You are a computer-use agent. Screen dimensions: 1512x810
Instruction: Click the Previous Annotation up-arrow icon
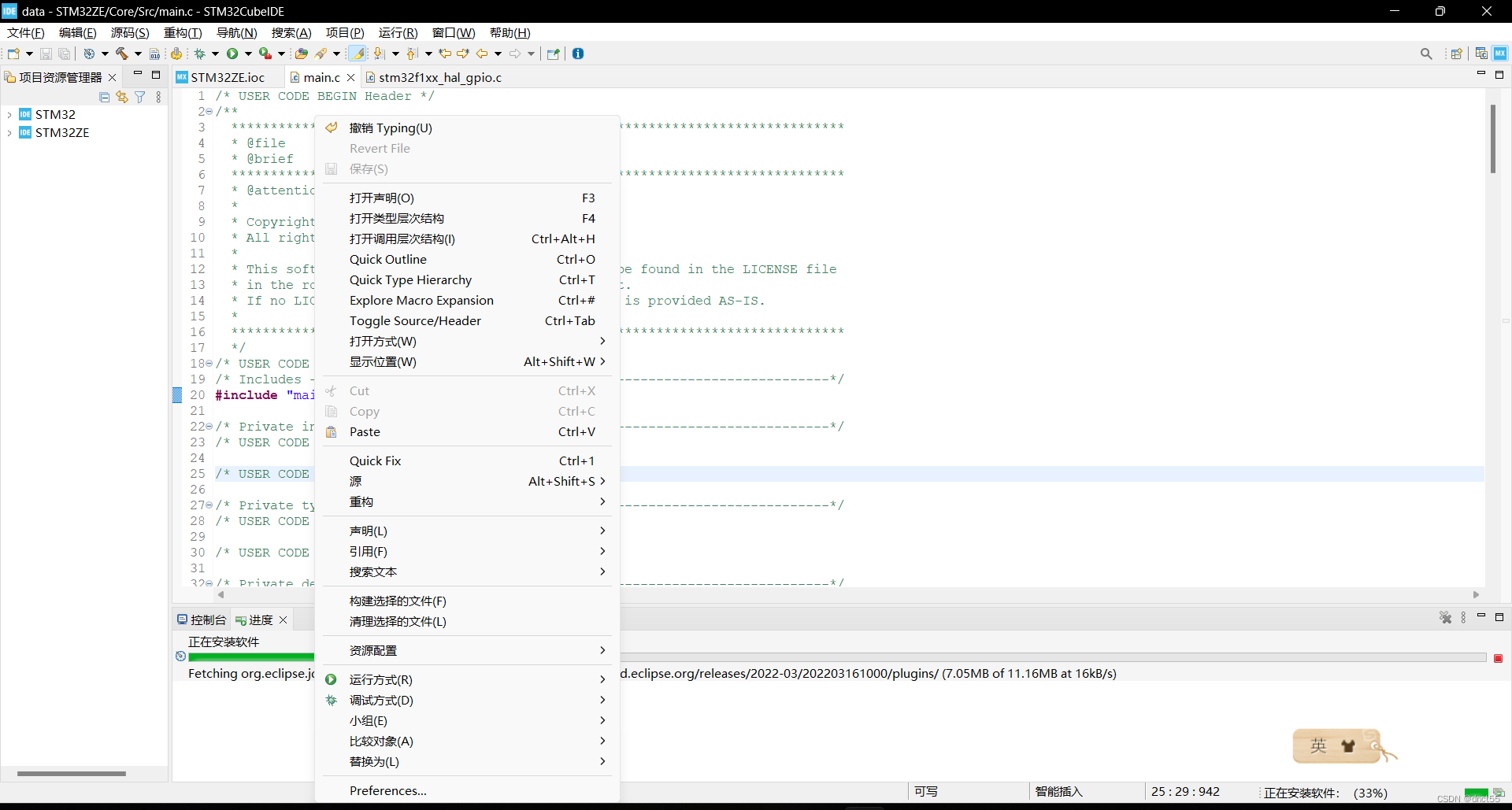(x=412, y=54)
